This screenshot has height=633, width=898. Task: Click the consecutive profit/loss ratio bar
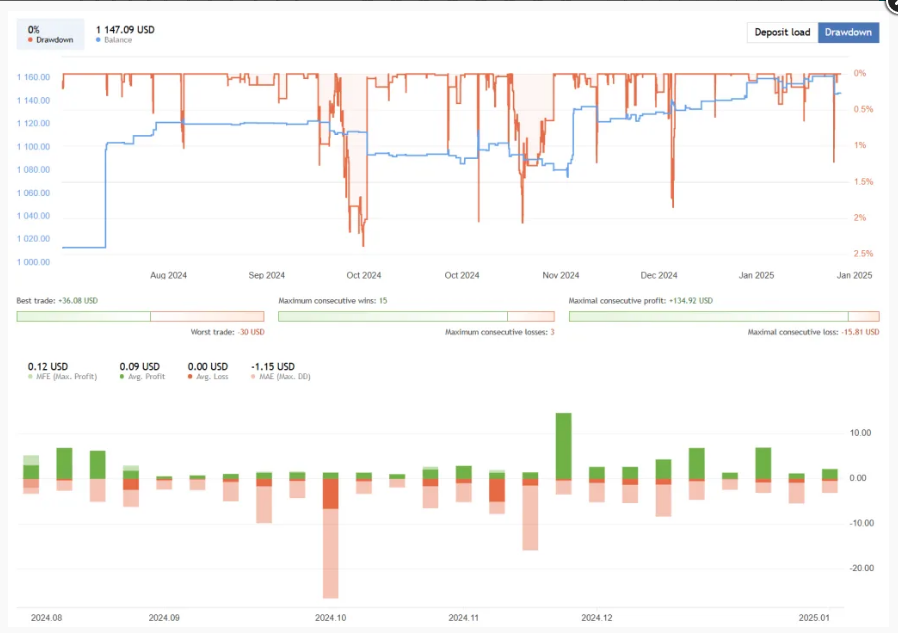[724, 316]
